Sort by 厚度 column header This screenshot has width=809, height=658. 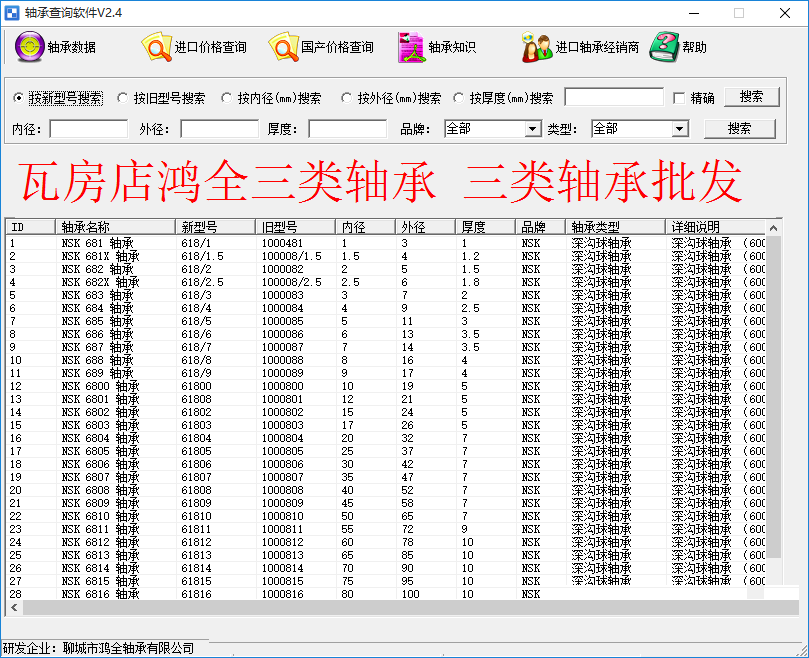pos(485,227)
